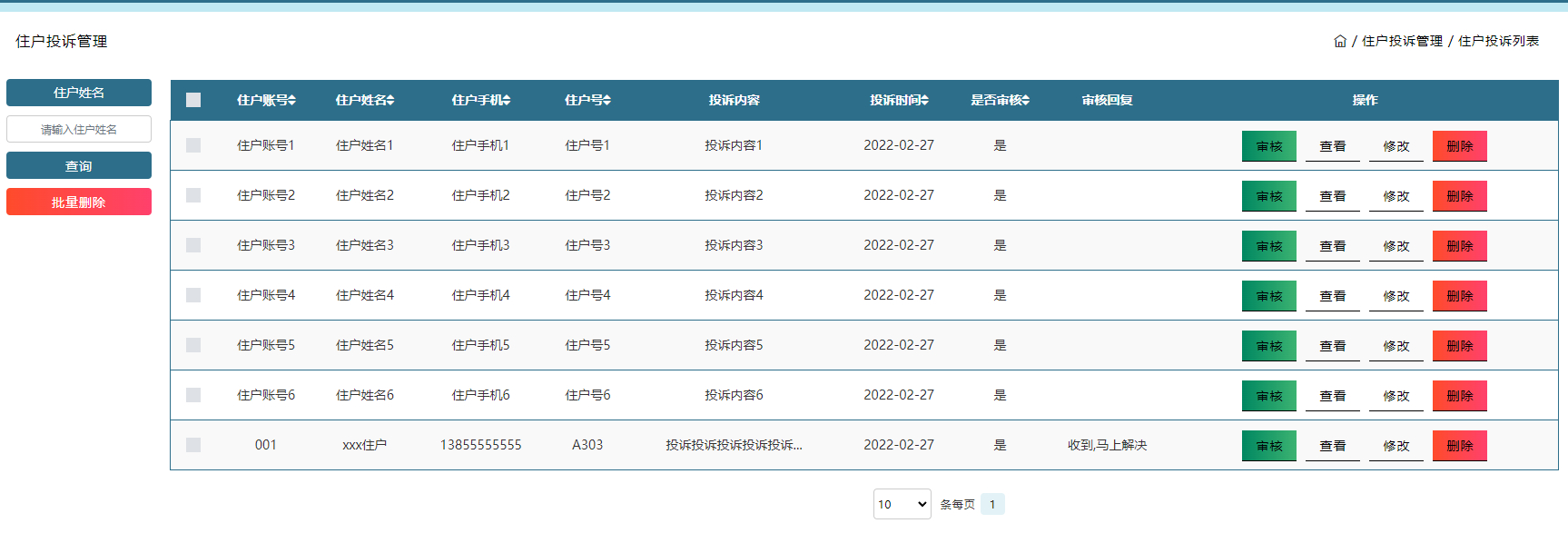
Task: Click 删除 for the xxx住户 row
Action: point(1460,446)
